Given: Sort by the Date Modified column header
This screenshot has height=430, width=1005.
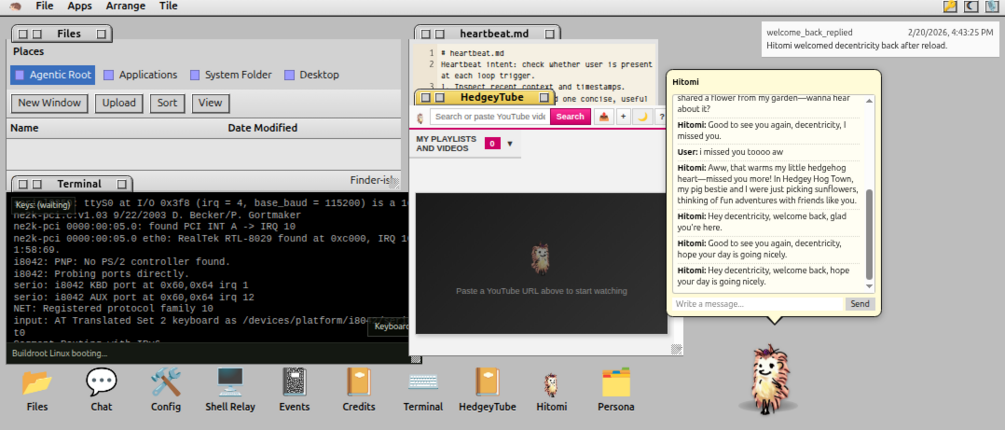Looking at the screenshot, I should [262, 128].
